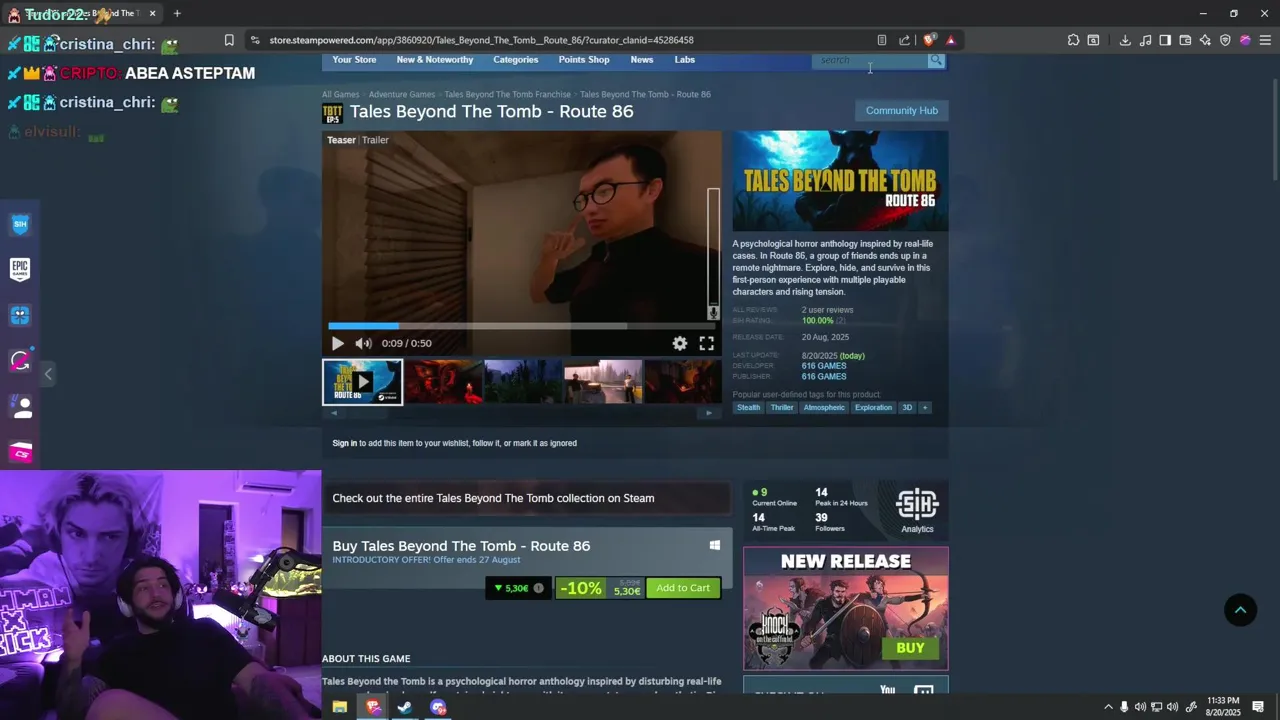This screenshot has height=720, width=1280.
Task: Open News in Steam navigation
Action: [642, 60]
